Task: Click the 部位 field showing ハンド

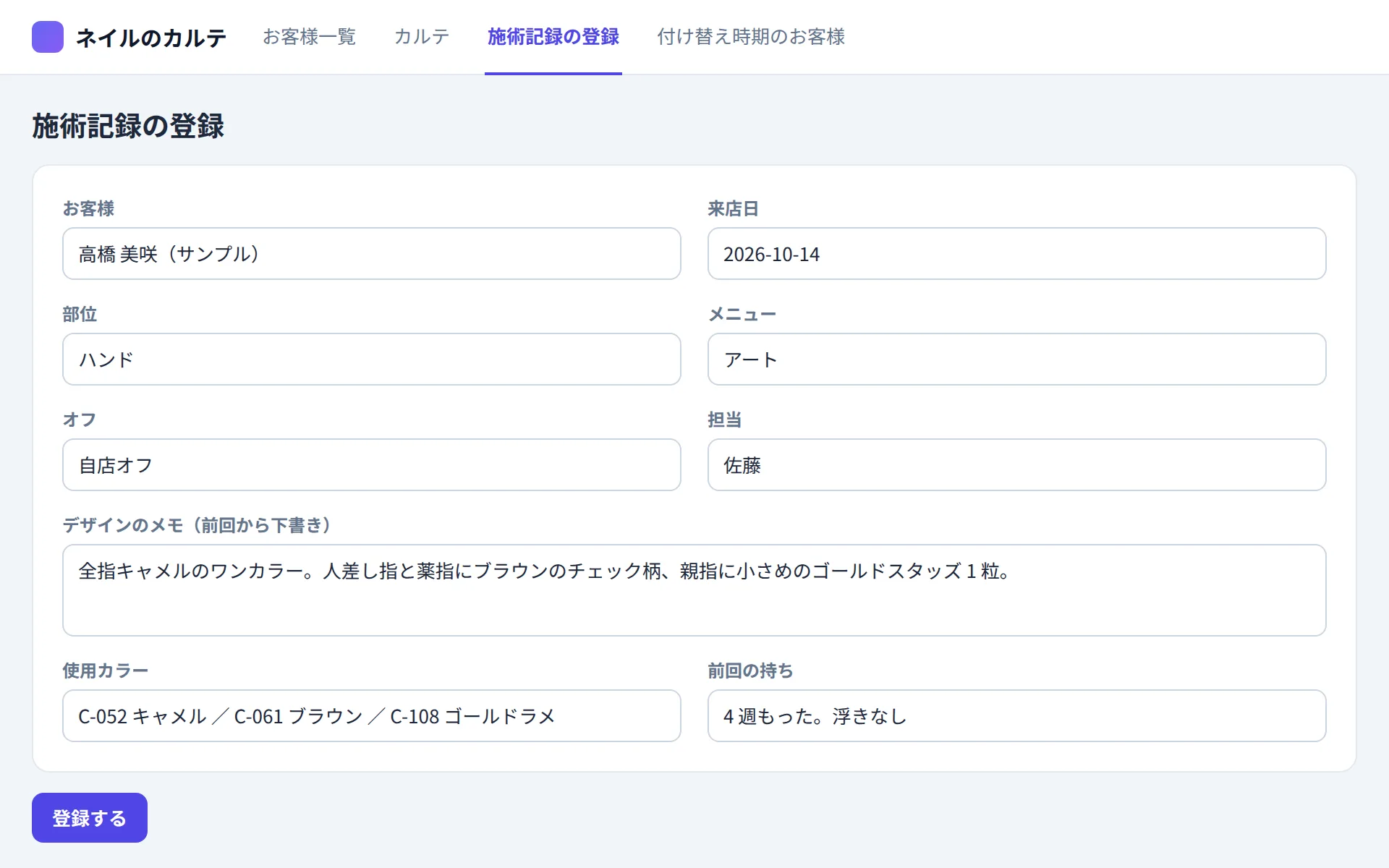Action: coord(372,359)
